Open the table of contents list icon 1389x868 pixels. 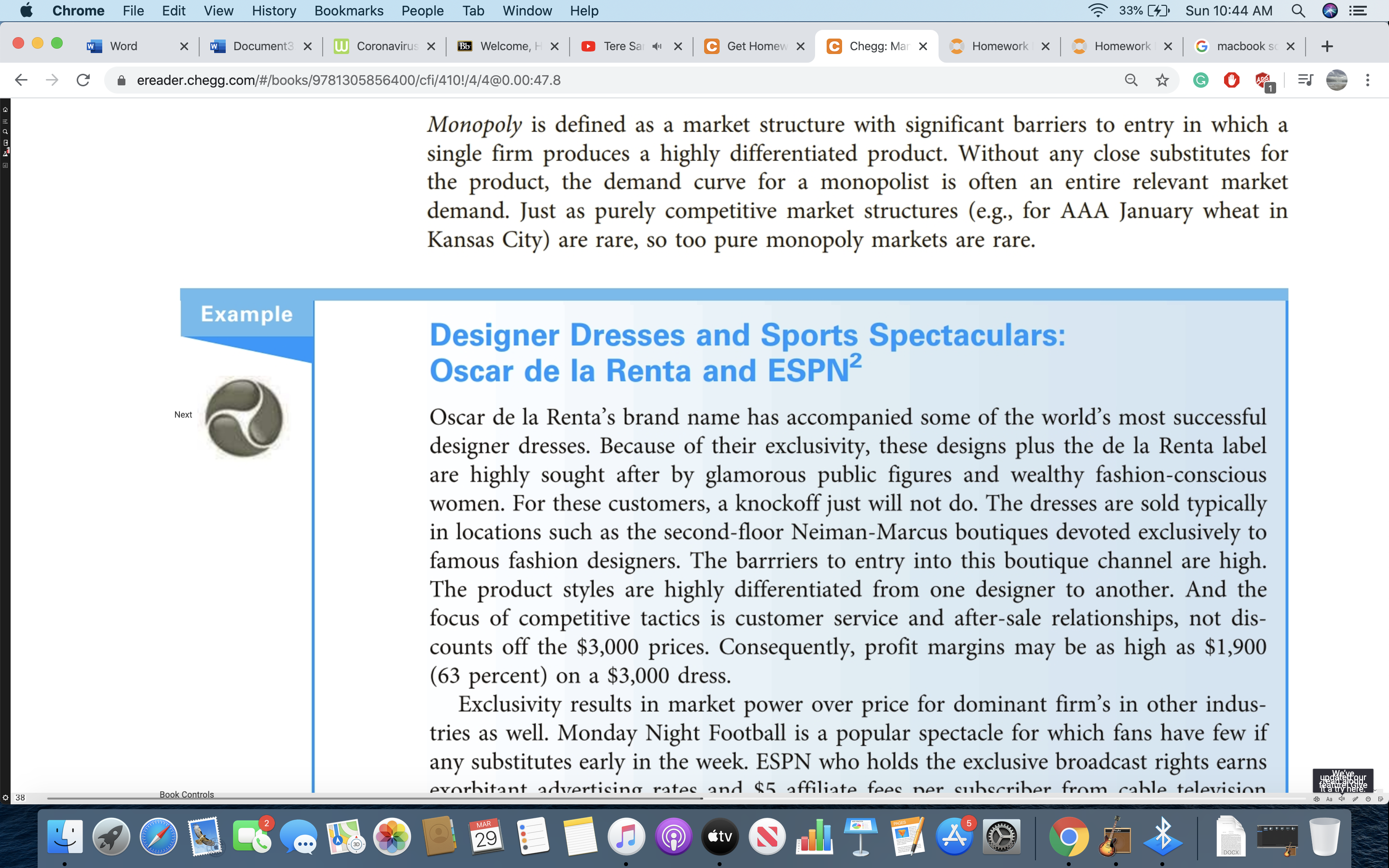5,122
